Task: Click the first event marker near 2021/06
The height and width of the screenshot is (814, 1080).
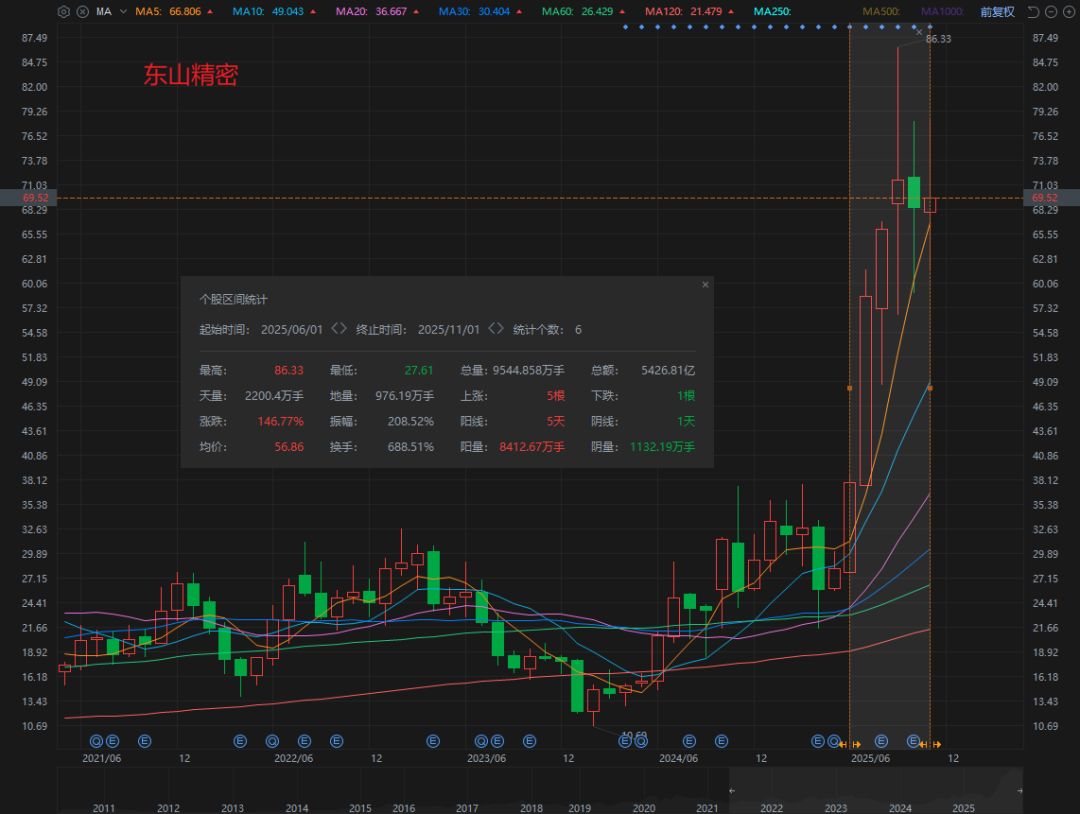Action: [97, 741]
